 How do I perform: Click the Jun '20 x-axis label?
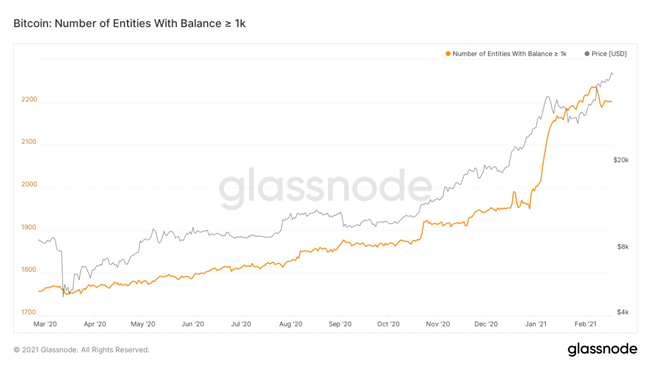(193, 324)
